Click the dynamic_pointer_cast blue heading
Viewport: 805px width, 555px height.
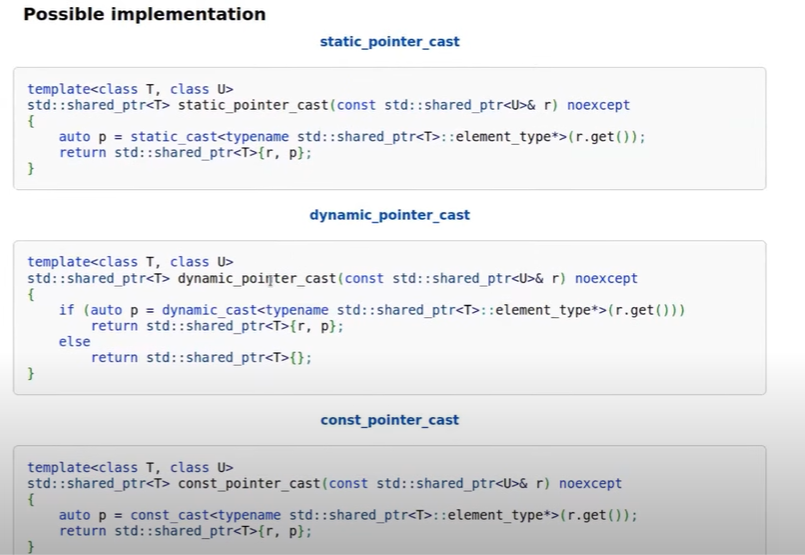pyautogui.click(x=389, y=215)
